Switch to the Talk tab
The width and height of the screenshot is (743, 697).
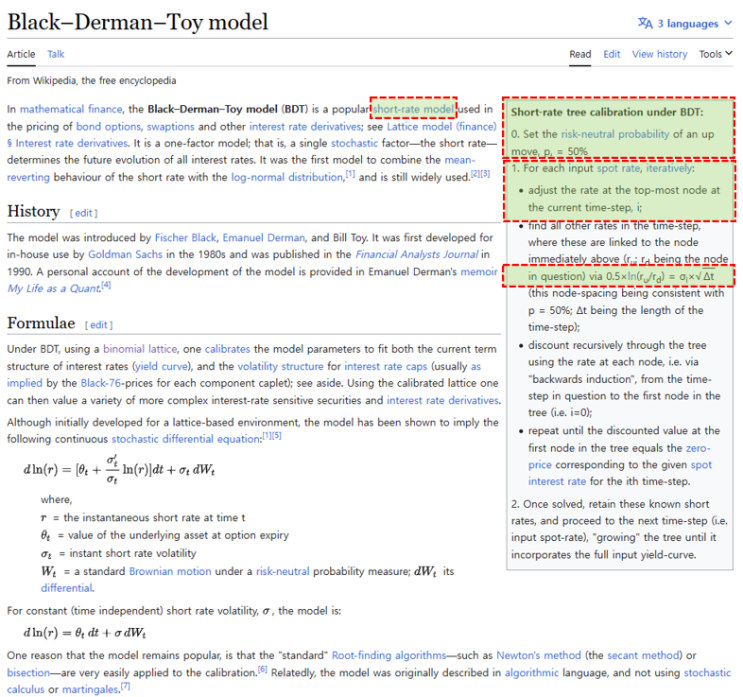[x=56, y=54]
